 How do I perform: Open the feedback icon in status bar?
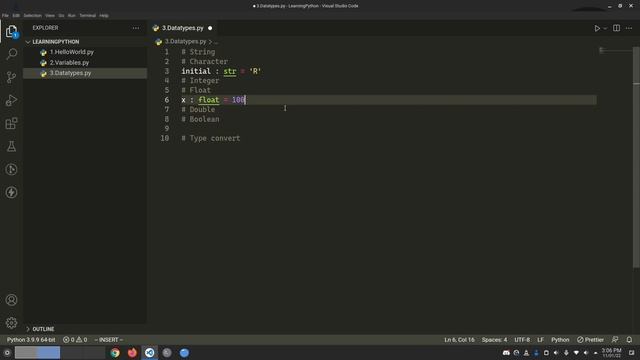(615, 340)
